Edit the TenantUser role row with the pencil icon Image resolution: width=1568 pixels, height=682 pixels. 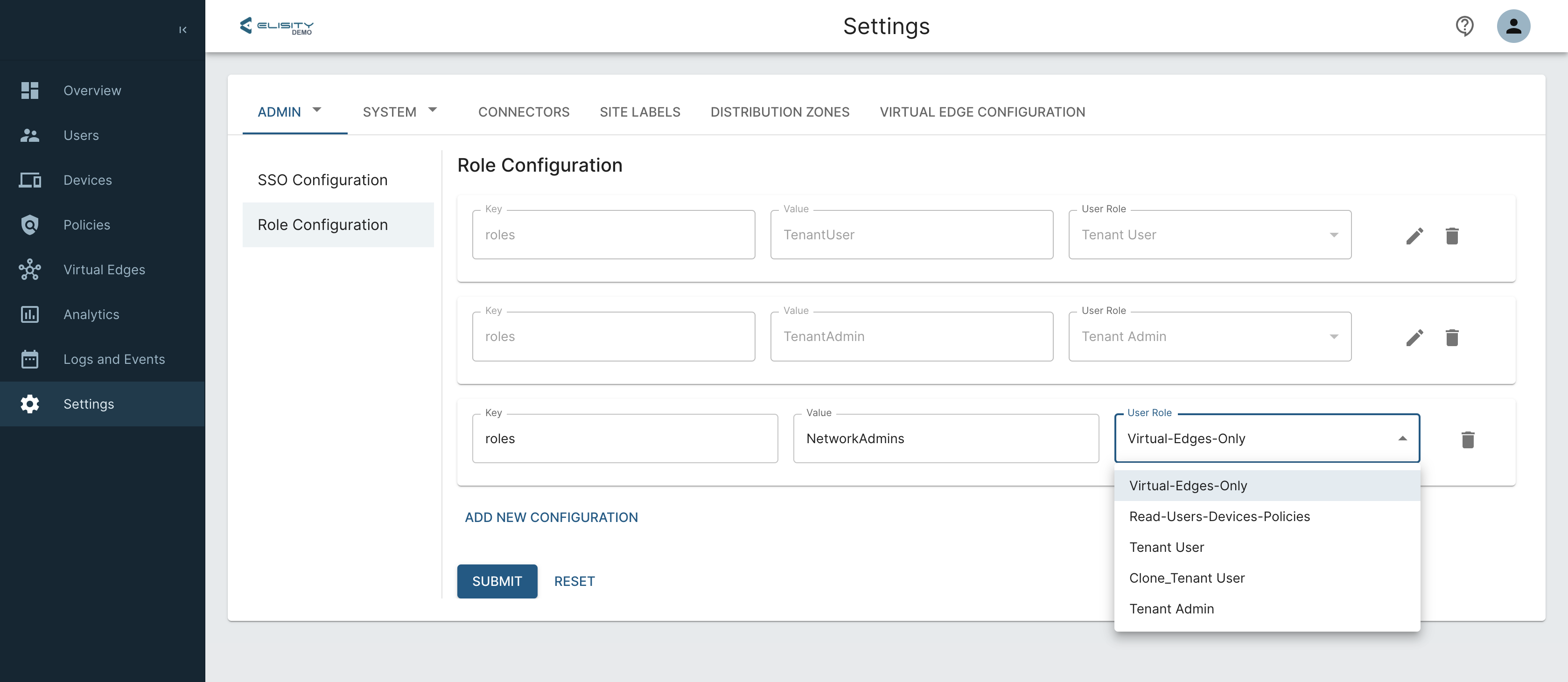[x=1414, y=236]
